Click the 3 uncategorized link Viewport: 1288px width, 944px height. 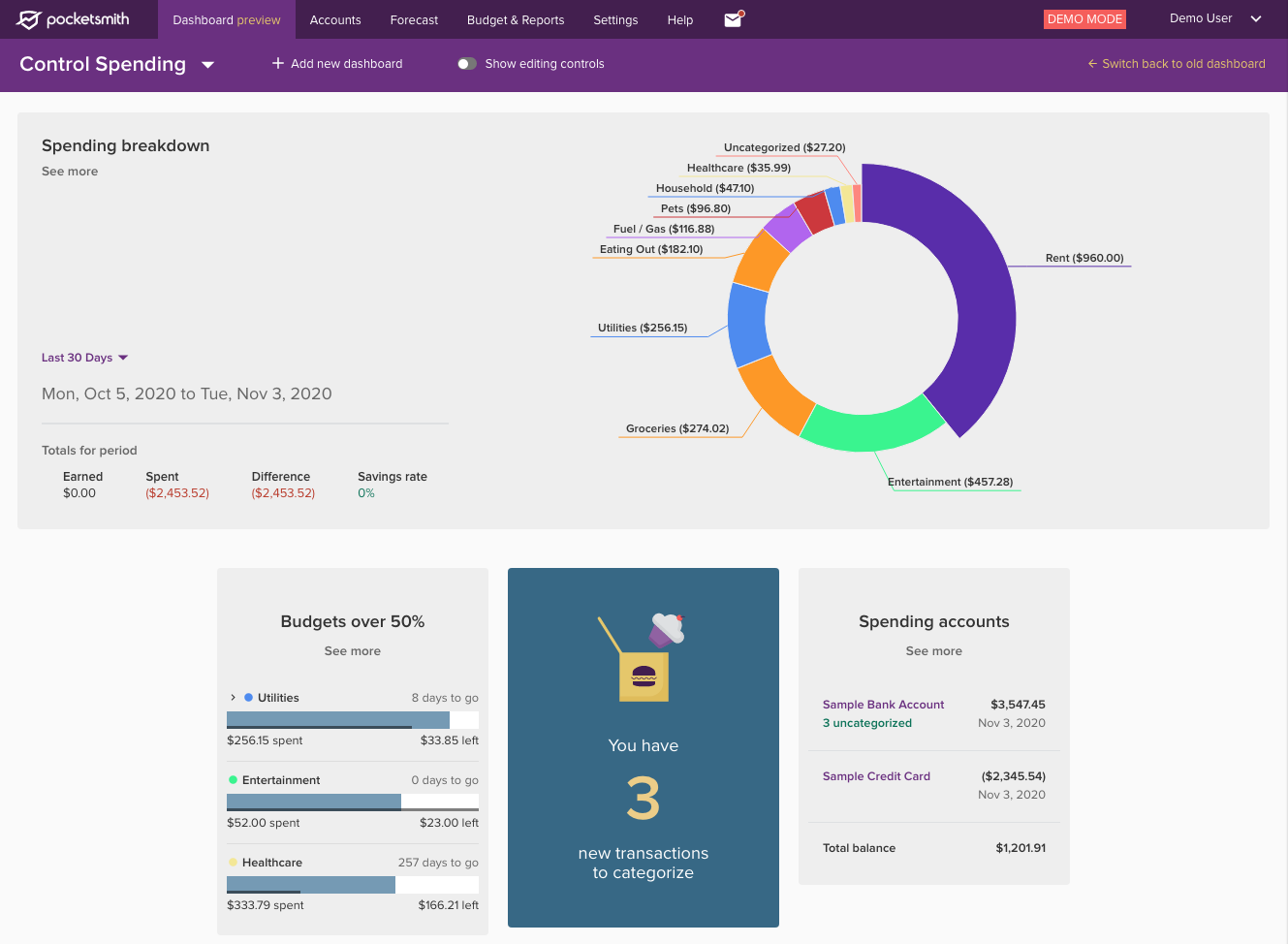866,723
